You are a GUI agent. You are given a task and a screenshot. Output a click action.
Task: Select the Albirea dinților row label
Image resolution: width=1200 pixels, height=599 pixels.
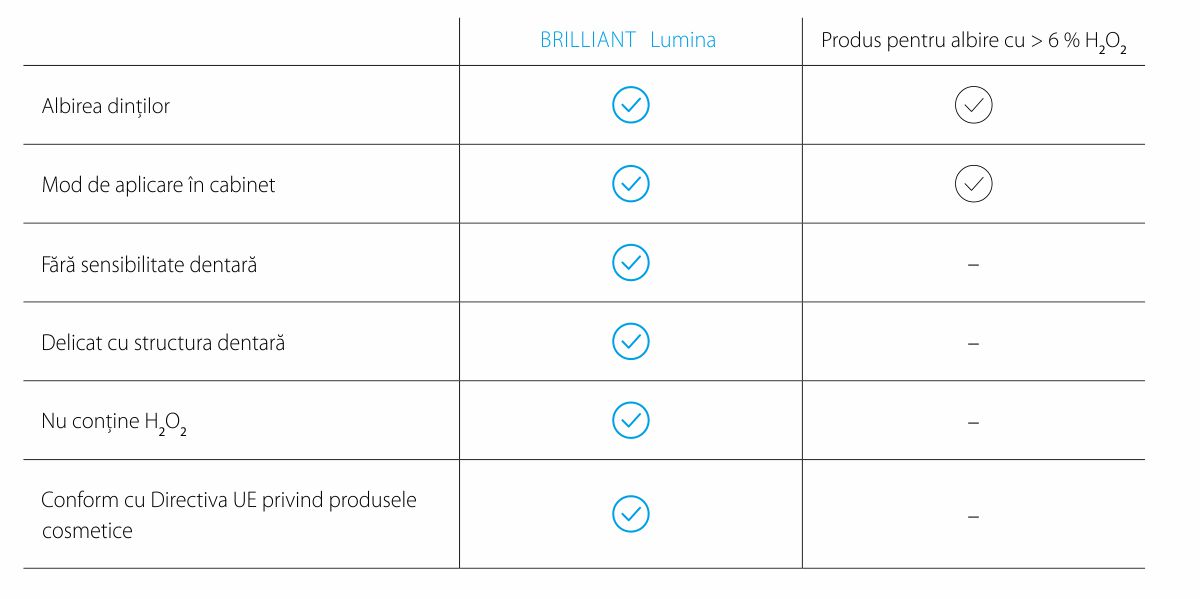click(x=106, y=106)
